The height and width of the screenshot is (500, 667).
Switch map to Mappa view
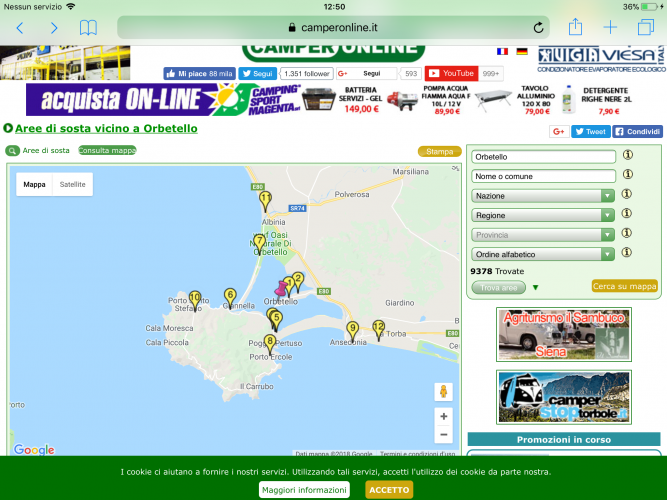[34, 184]
